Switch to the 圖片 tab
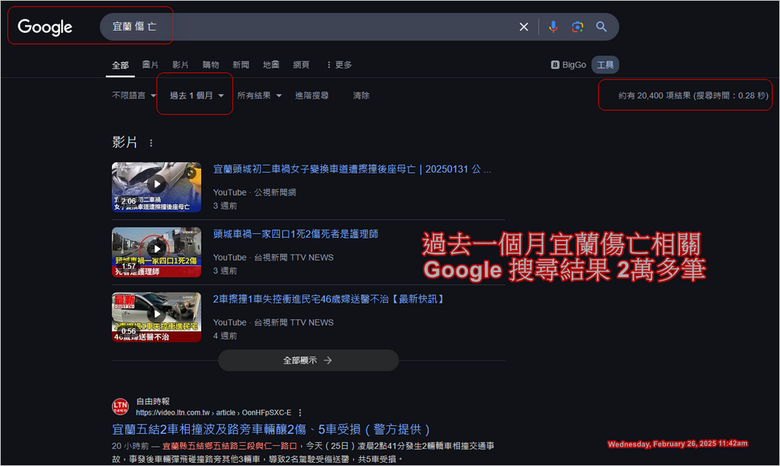 click(150, 65)
